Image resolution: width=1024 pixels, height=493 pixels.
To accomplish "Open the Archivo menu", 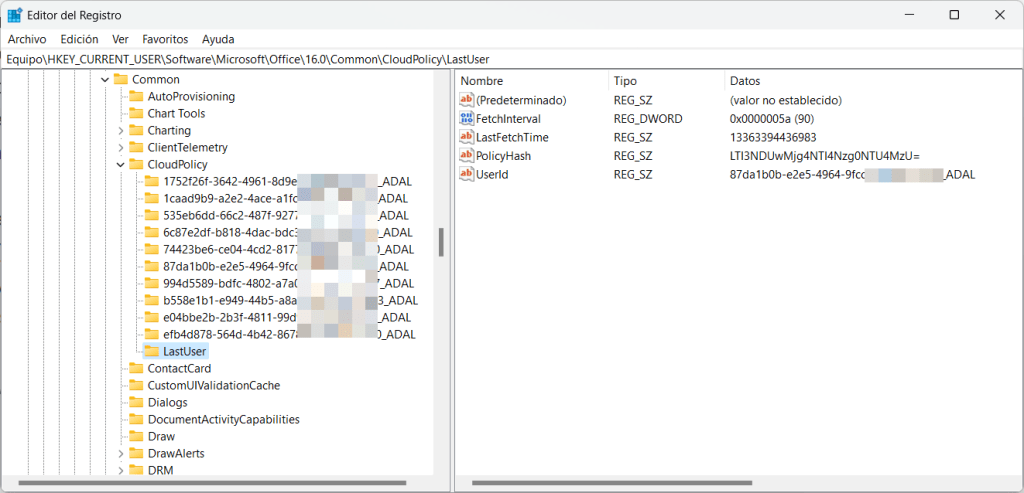I will tap(27, 39).
